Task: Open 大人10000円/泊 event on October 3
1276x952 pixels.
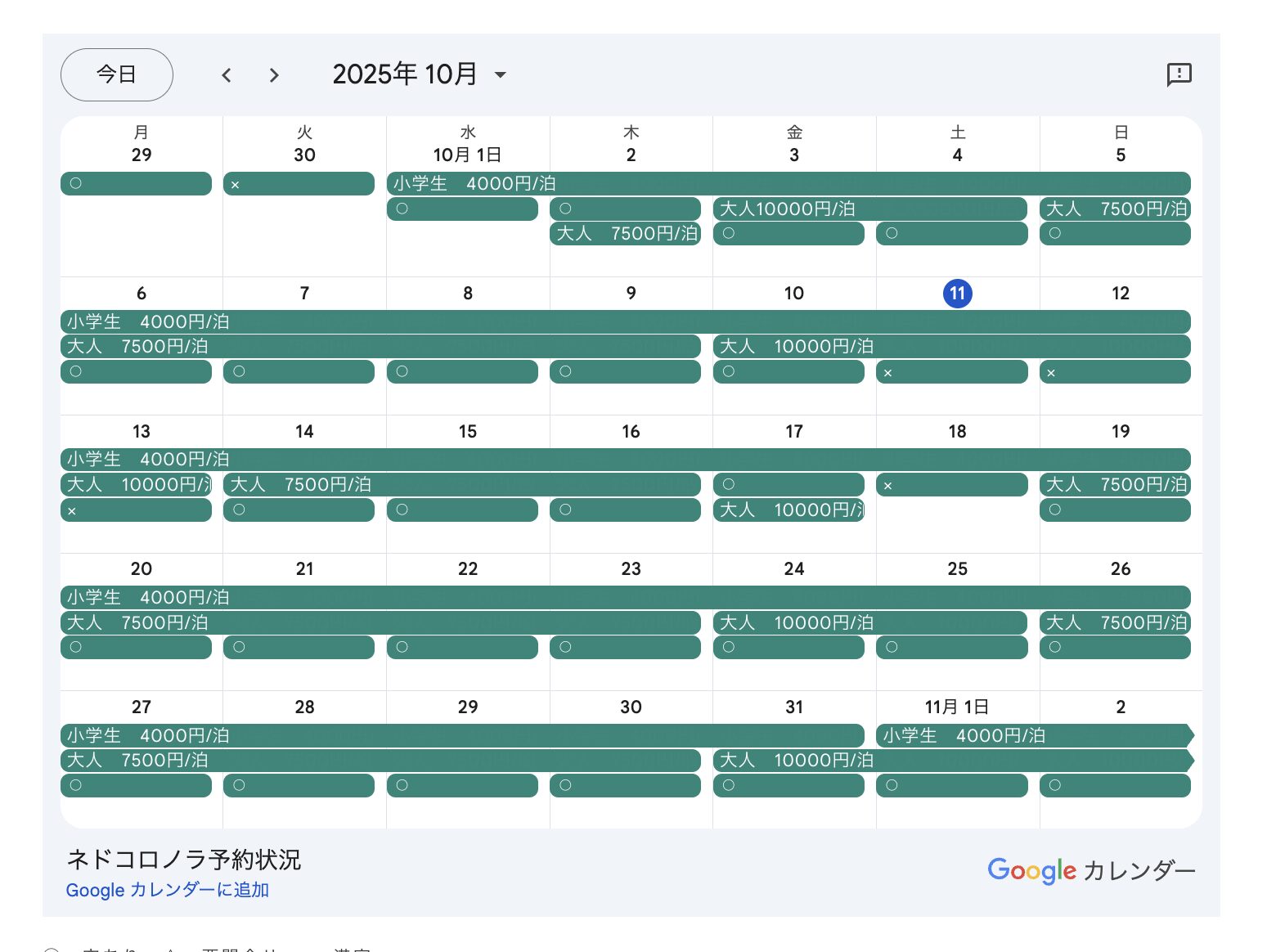Action: click(869, 209)
